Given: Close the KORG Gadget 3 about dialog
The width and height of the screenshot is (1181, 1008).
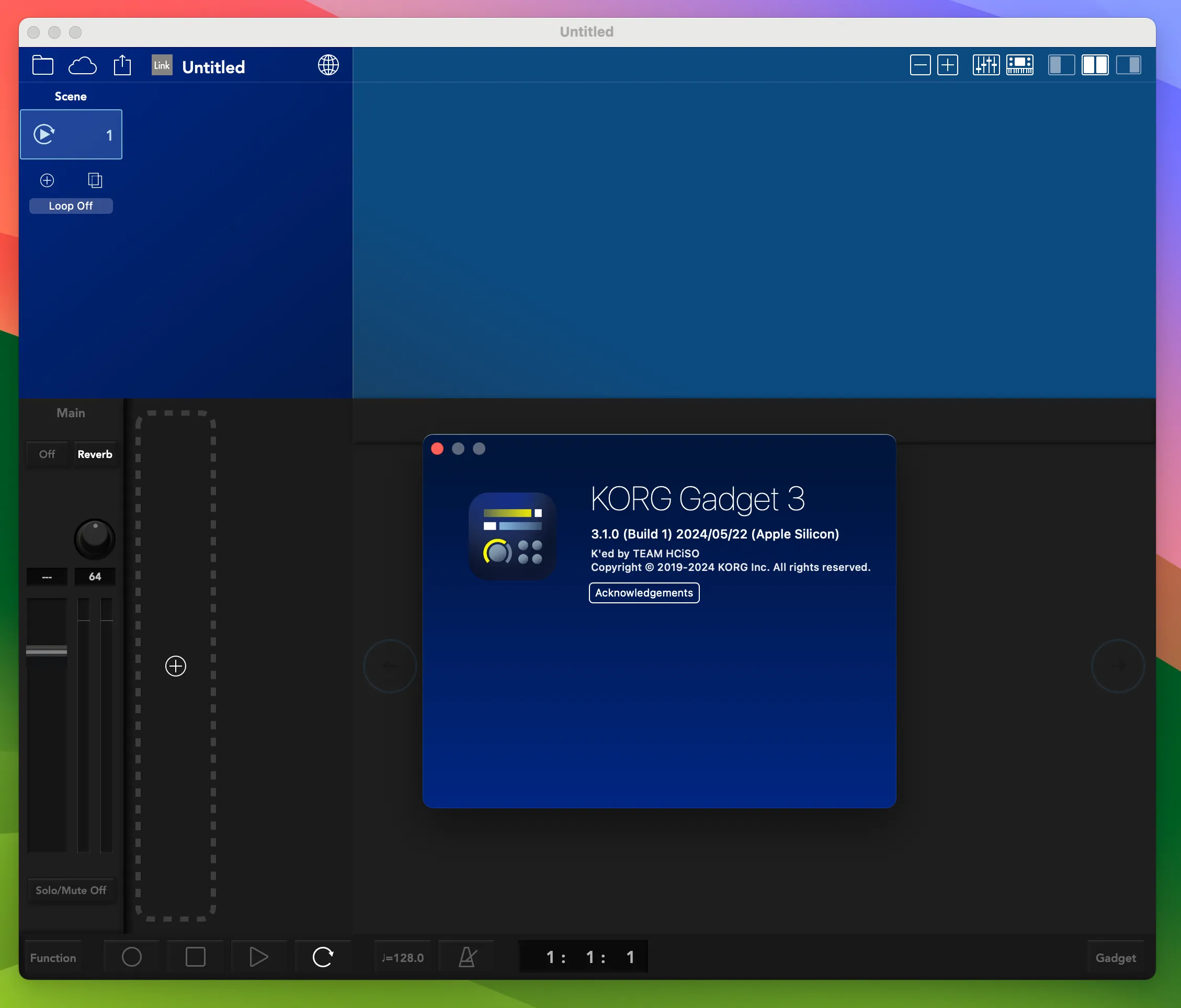Looking at the screenshot, I should click(437, 449).
